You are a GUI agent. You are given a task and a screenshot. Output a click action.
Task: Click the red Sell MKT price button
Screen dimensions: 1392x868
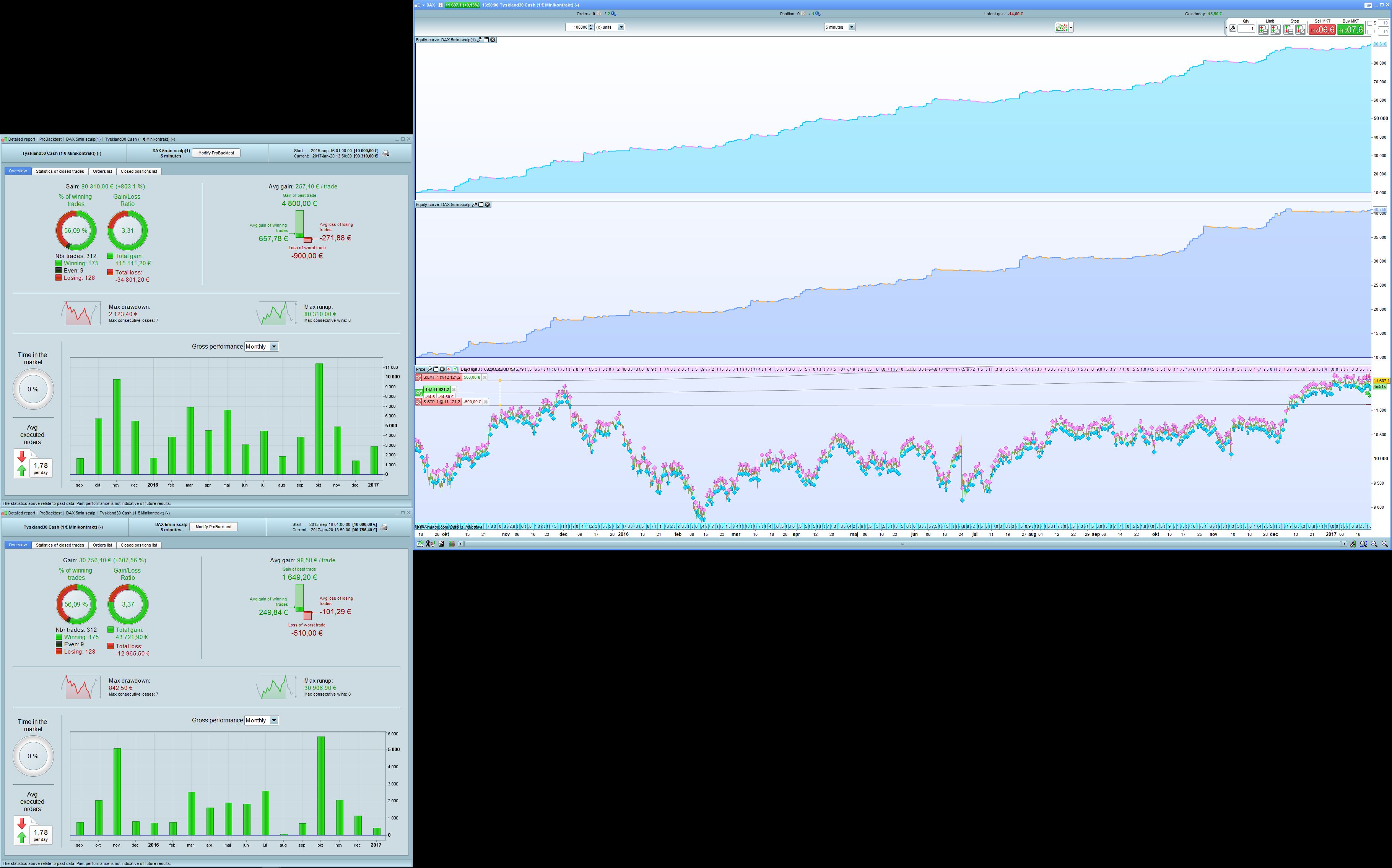[x=1322, y=30]
